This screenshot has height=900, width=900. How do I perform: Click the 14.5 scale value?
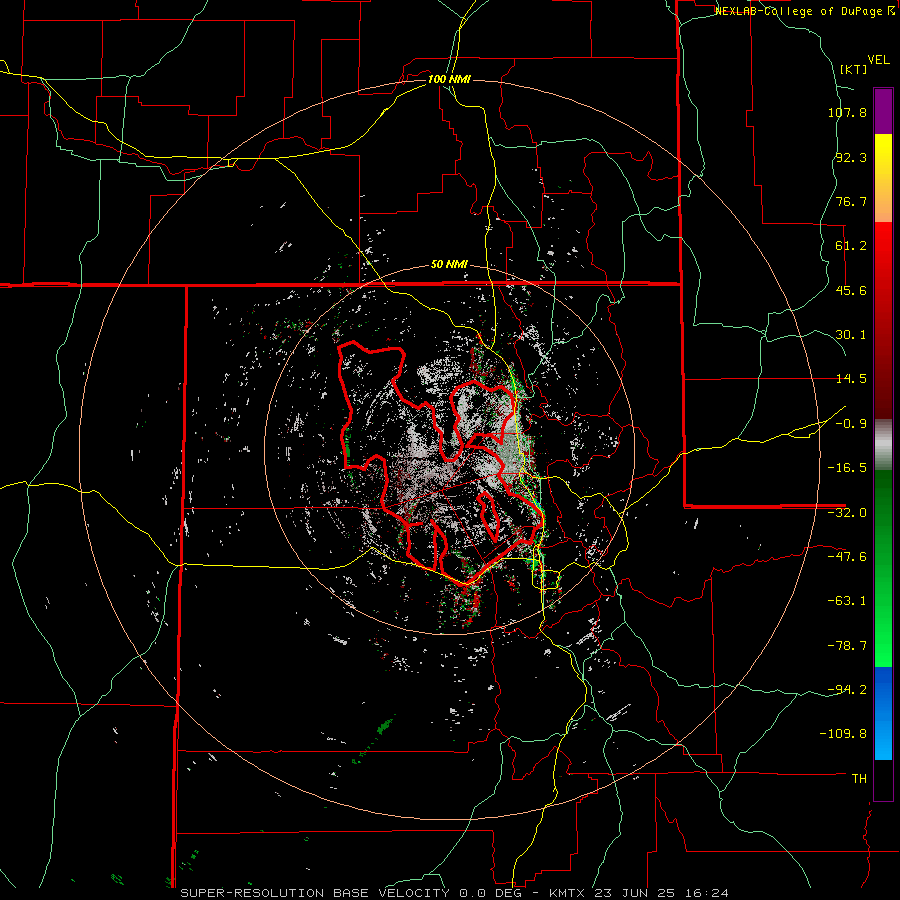coord(851,379)
